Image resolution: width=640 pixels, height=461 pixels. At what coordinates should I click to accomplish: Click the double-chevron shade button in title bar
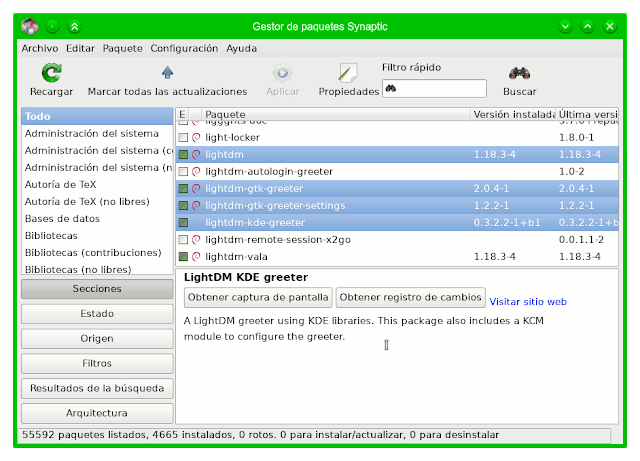pyautogui.click(x=74, y=27)
